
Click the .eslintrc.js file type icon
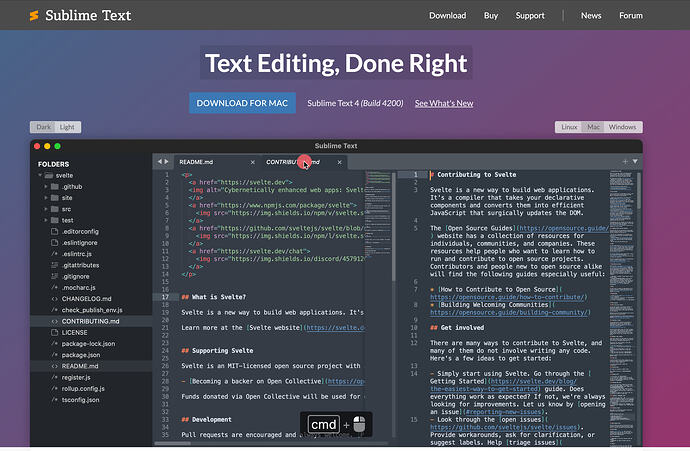(x=55, y=254)
